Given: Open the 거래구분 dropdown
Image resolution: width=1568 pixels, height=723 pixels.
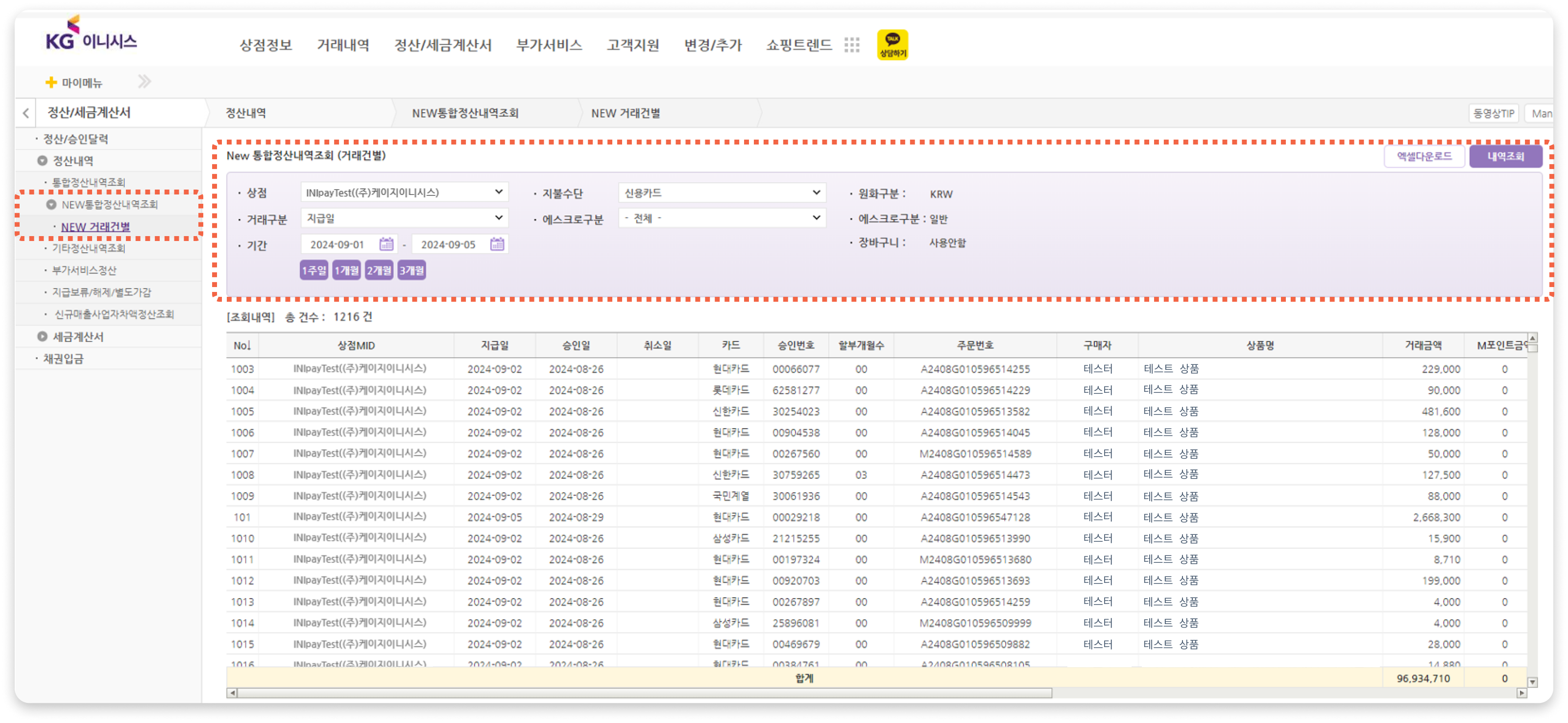Looking at the screenshot, I should [404, 218].
